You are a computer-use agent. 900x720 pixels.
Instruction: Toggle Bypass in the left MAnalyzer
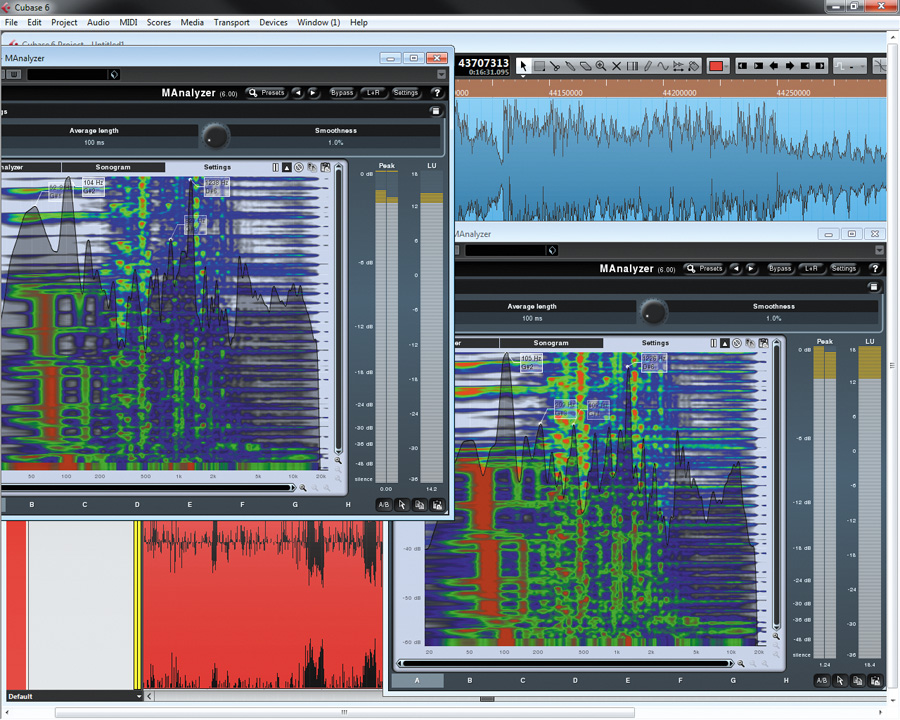point(342,93)
